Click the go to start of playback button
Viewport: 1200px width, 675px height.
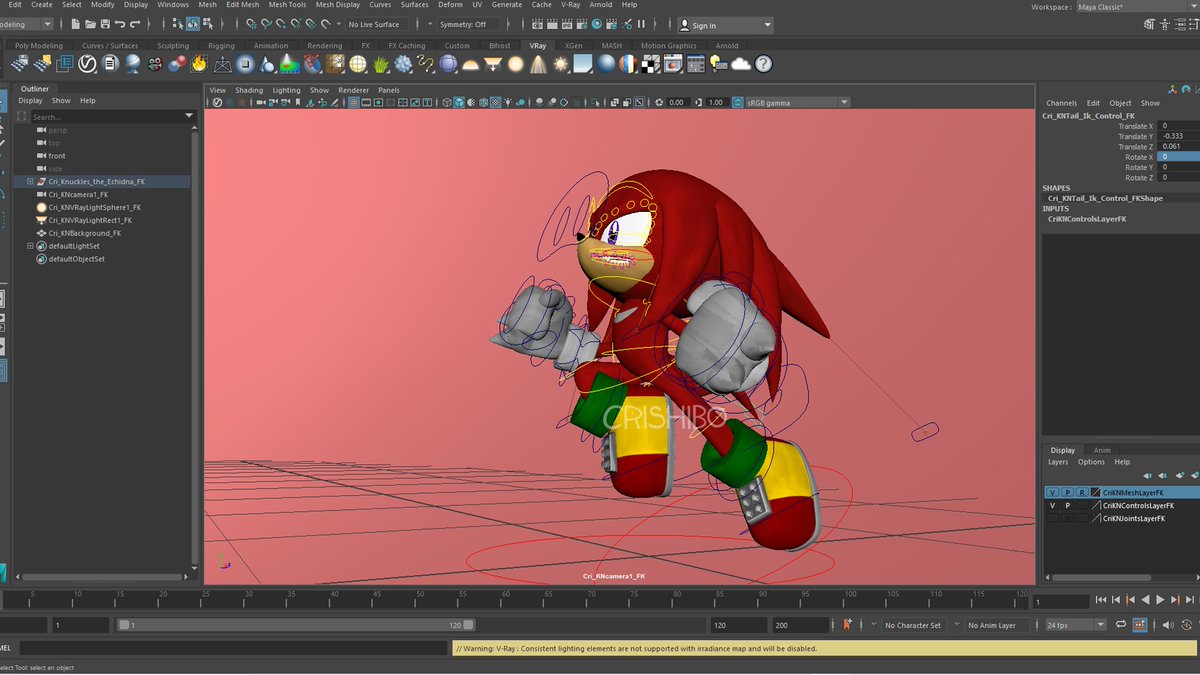(x=1101, y=600)
